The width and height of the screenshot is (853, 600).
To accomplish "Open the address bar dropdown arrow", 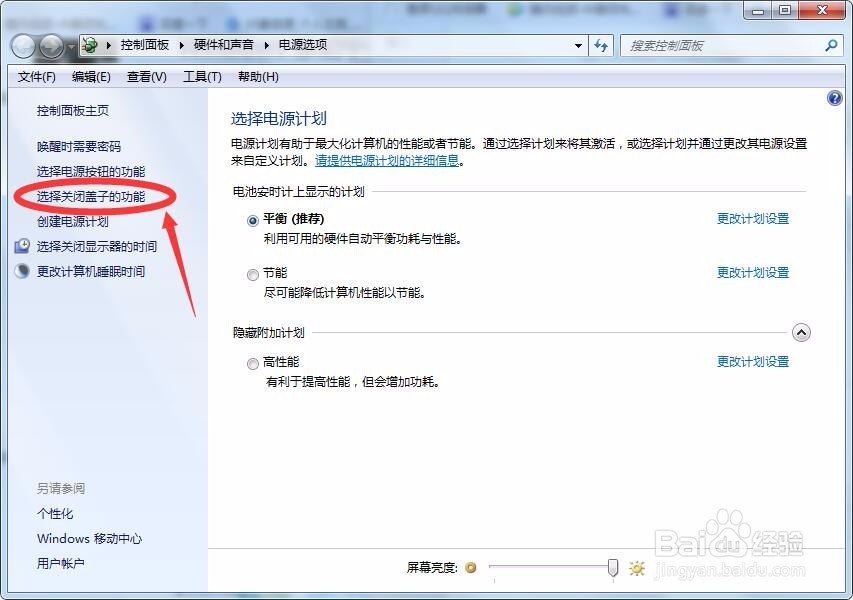I will [x=578, y=45].
